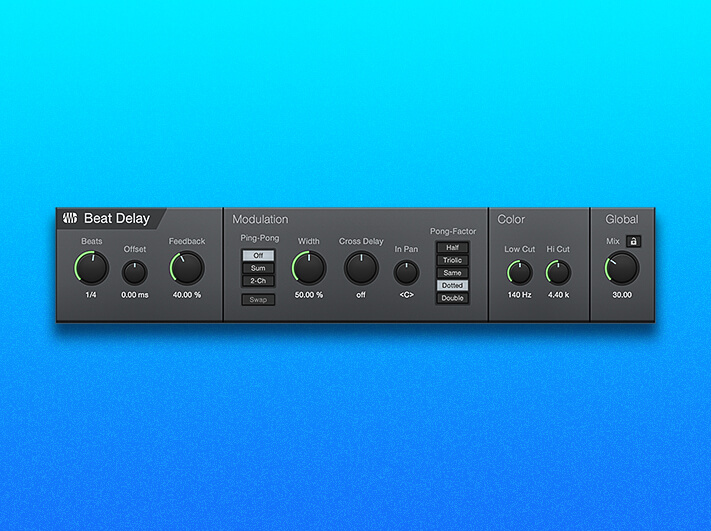Image resolution: width=711 pixels, height=531 pixels.
Task: Toggle the Mix lock icon
Action: 634,241
